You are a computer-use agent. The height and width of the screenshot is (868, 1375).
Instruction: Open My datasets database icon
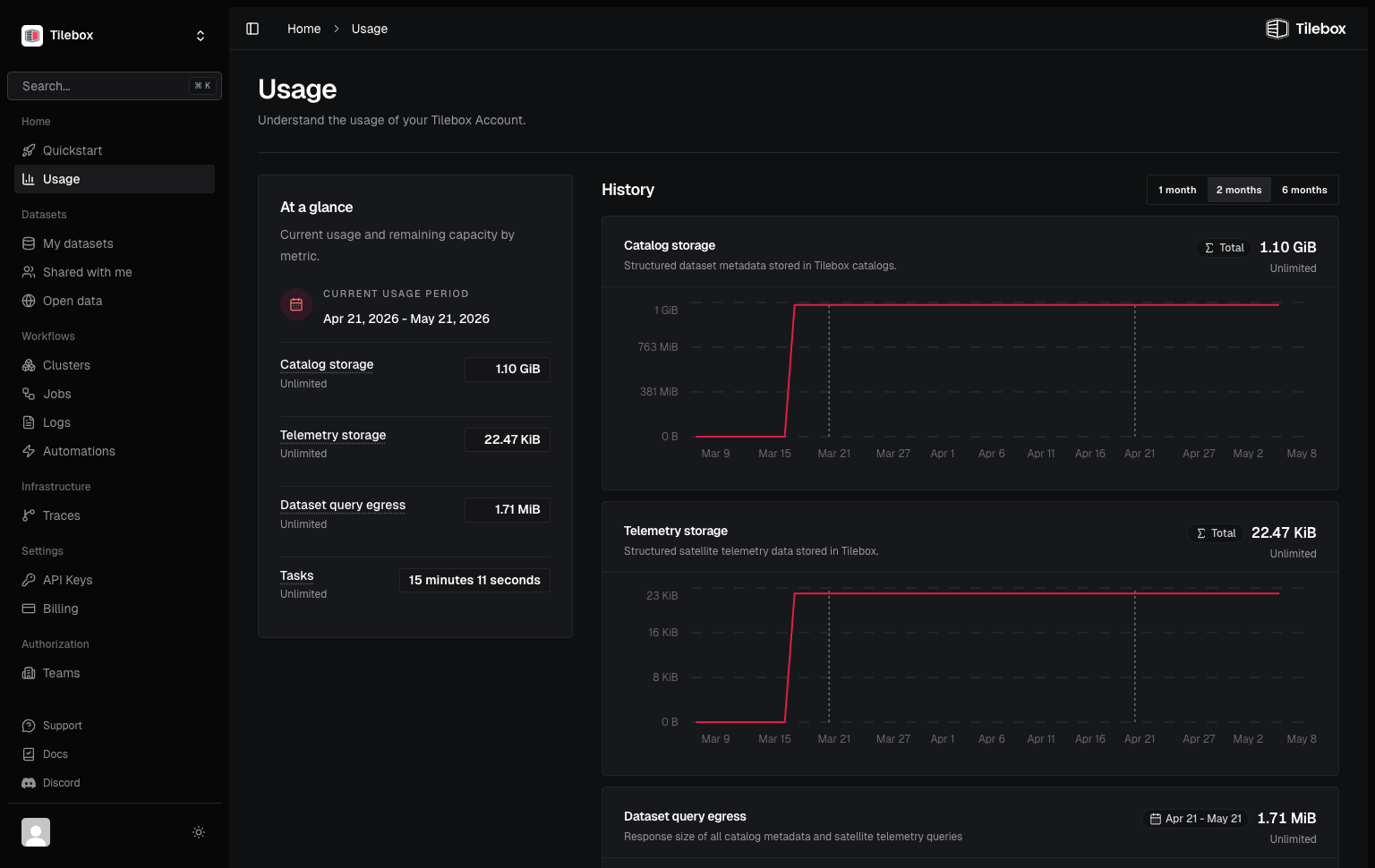click(x=29, y=243)
